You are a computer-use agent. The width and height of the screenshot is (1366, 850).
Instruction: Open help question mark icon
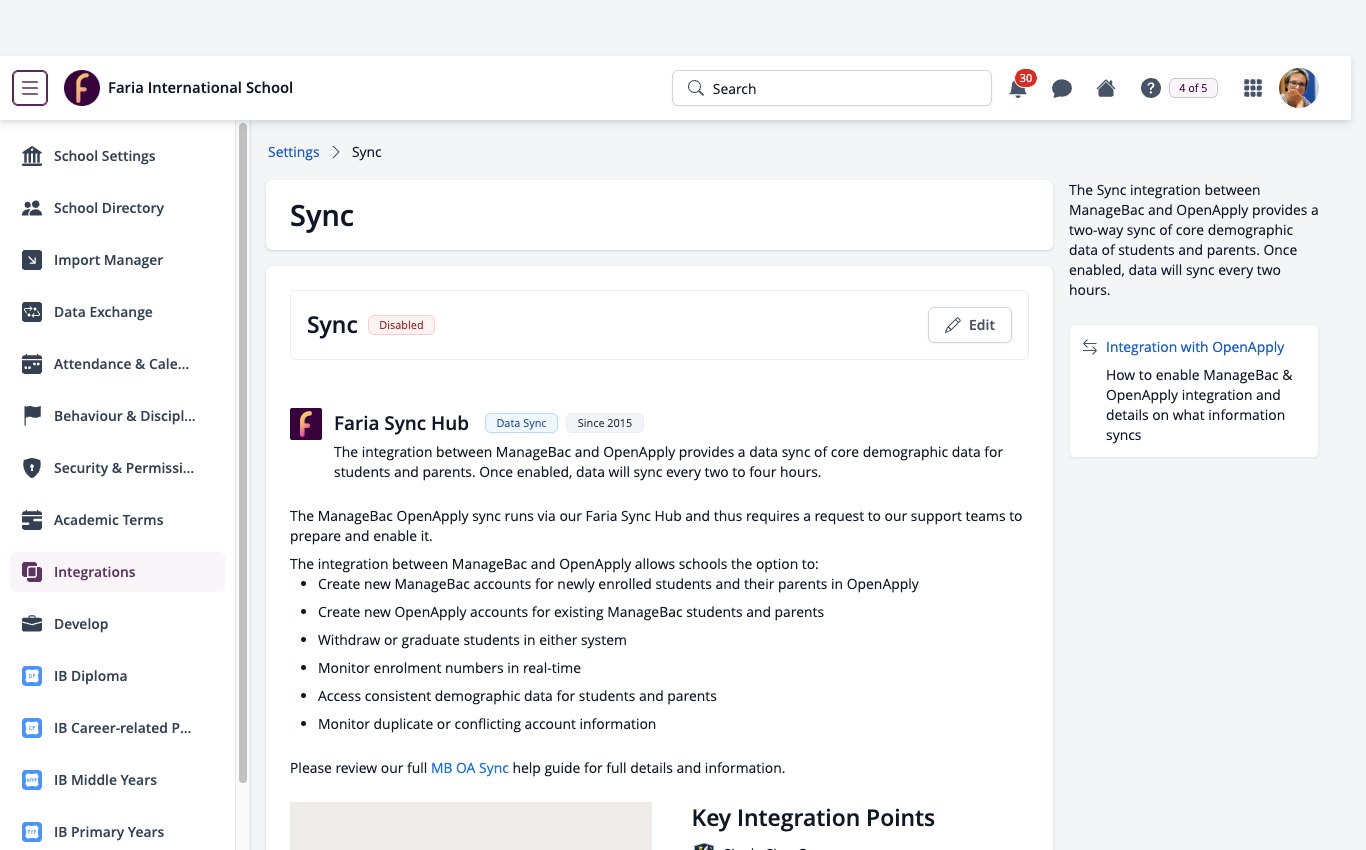(x=1151, y=88)
